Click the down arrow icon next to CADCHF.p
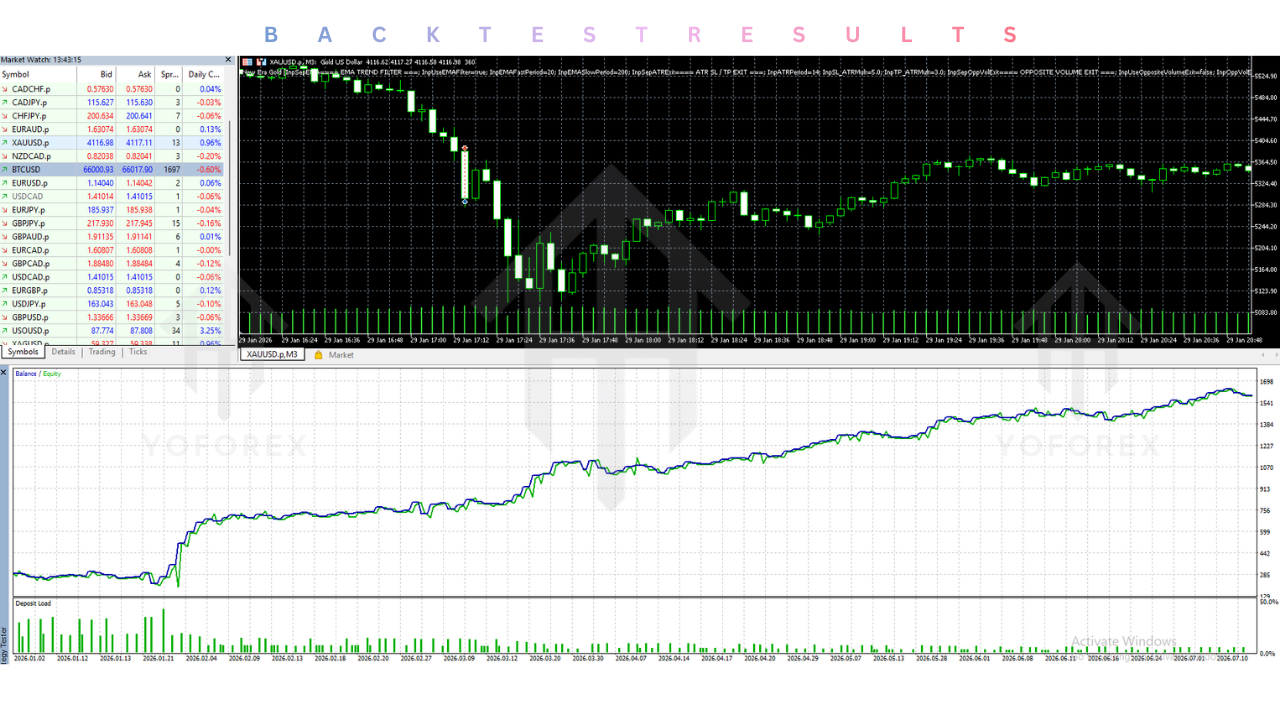1280x720 pixels. [6, 89]
